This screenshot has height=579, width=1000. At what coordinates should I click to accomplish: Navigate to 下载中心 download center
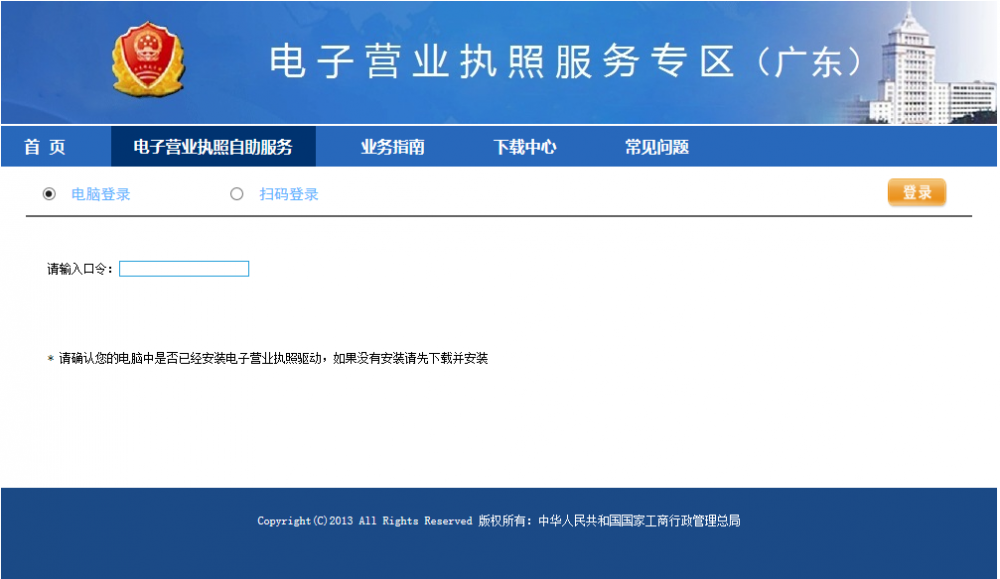coord(524,147)
